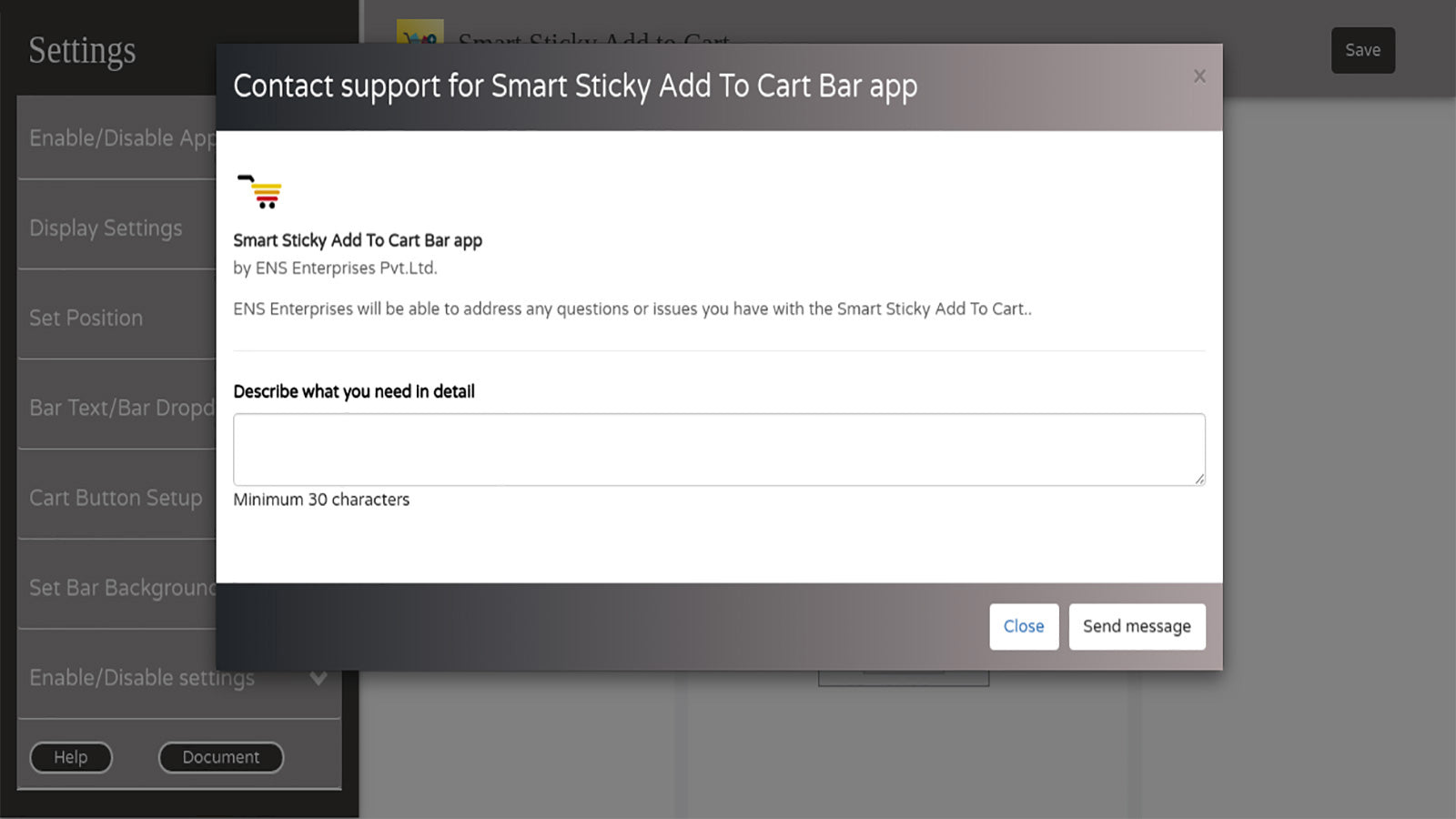
Task: Click inside the support message text area
Action: click(x=718, y=449)
